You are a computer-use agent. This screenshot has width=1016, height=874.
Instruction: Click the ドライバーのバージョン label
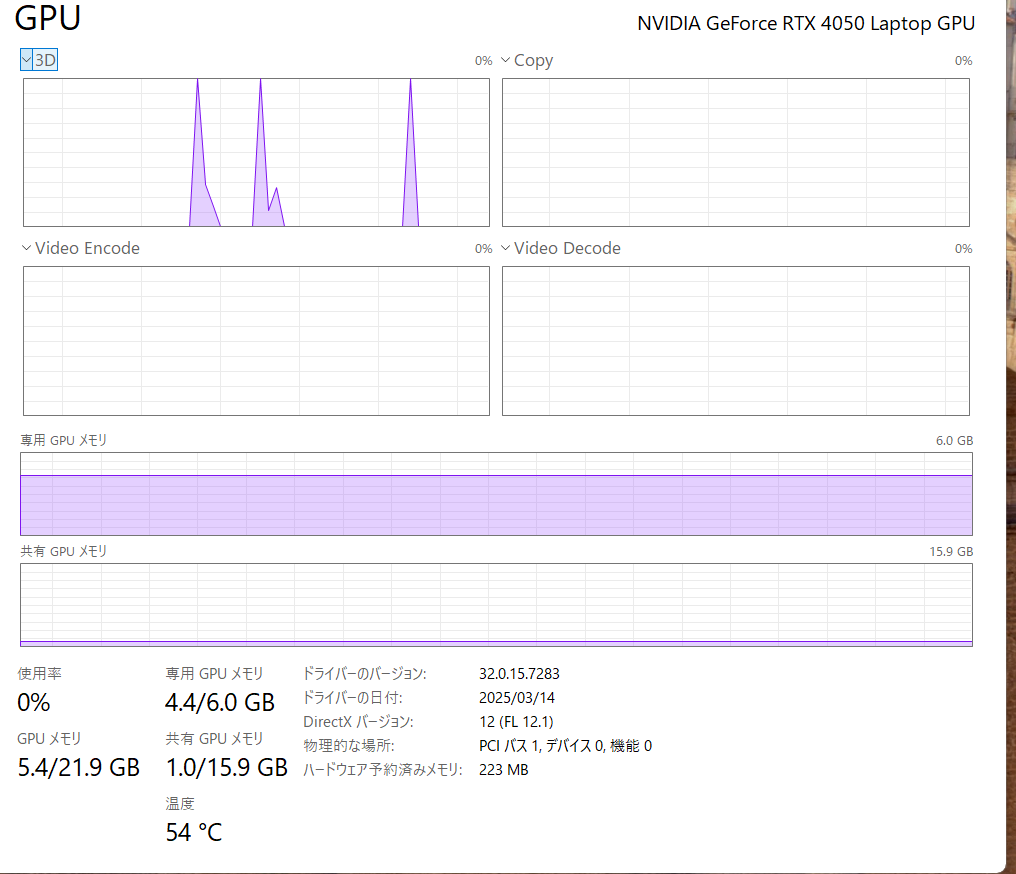click(364, 674)
